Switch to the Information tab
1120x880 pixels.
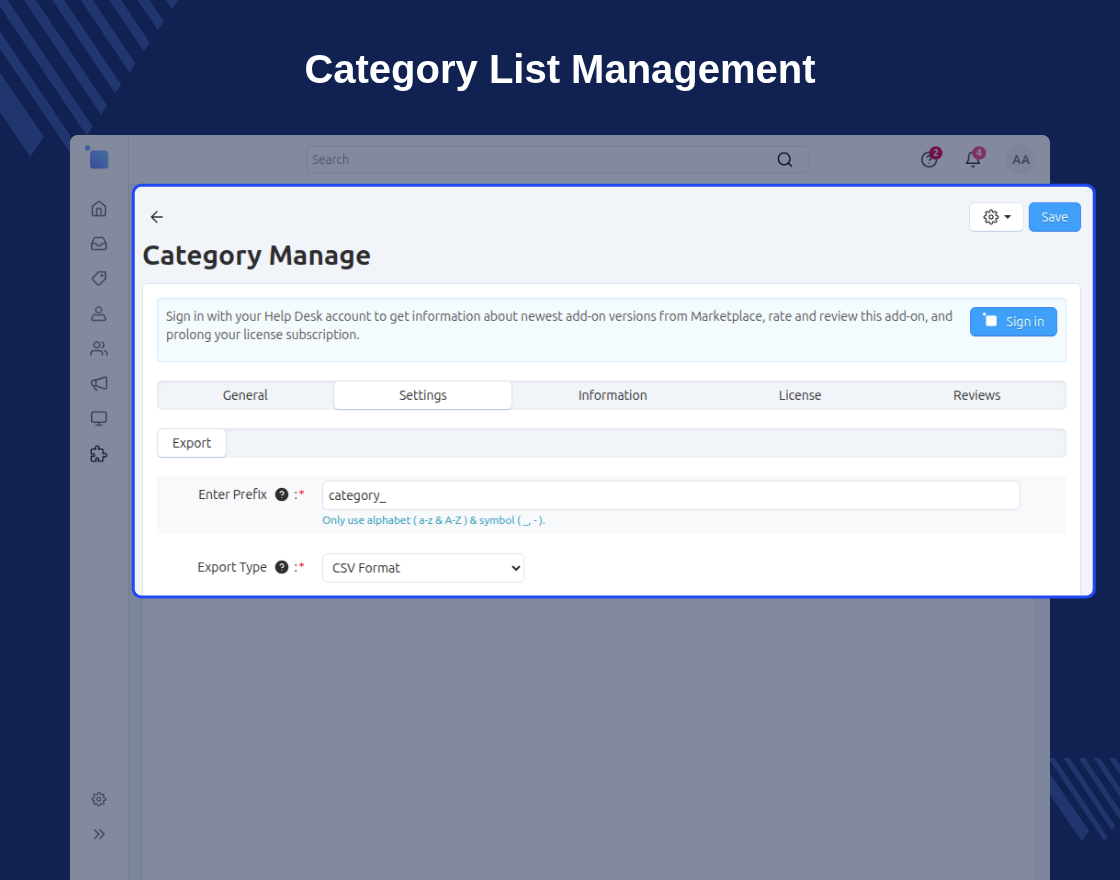612,395
